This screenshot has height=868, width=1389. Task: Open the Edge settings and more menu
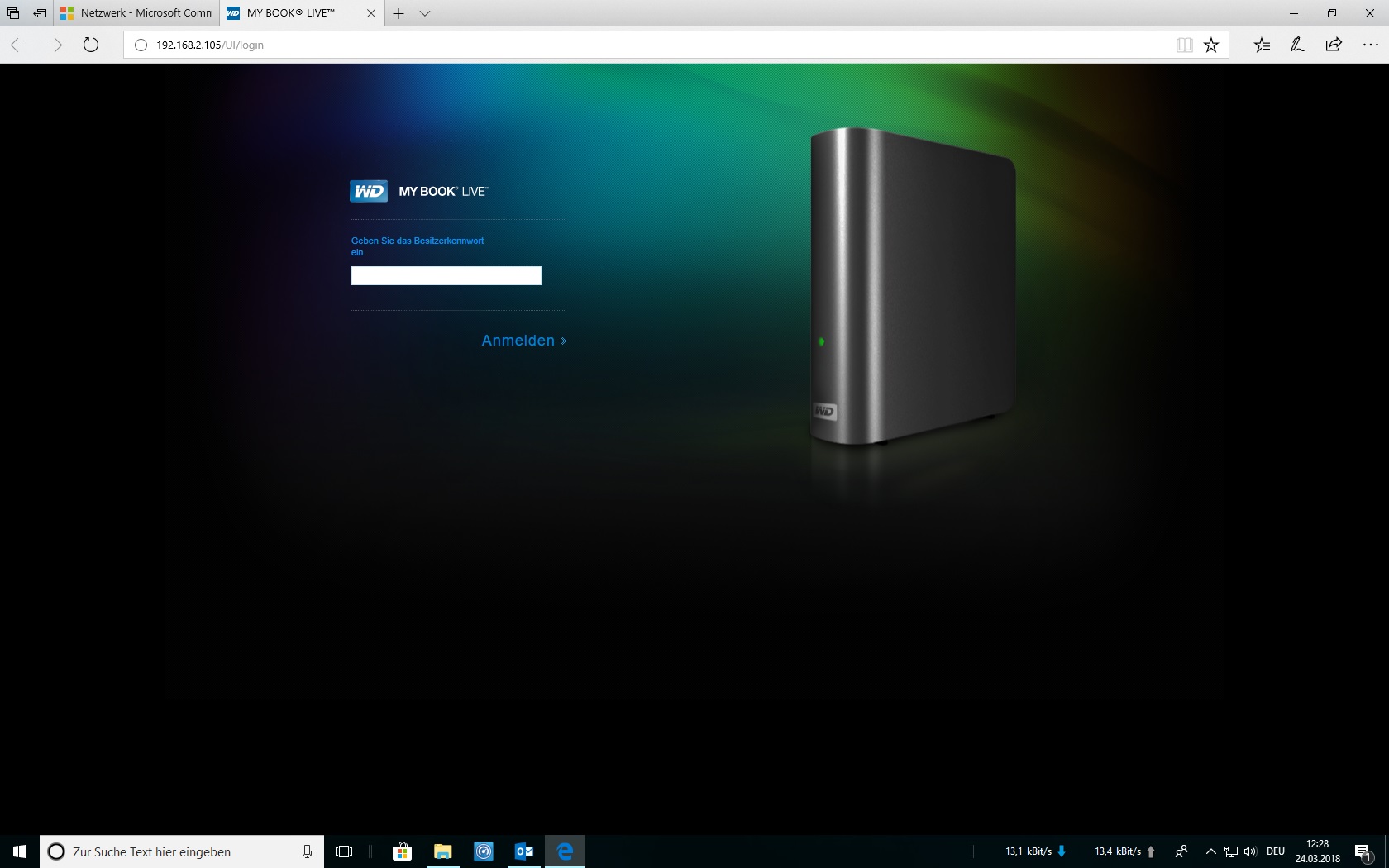point(1370,45)
